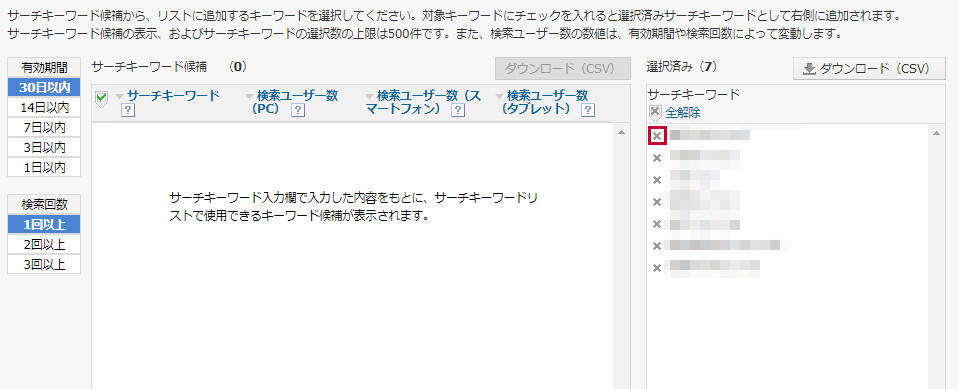This screenshot has width=958, height=389.
Task: Sort by サーチキーワード column arrow
Action: [119, 96]
